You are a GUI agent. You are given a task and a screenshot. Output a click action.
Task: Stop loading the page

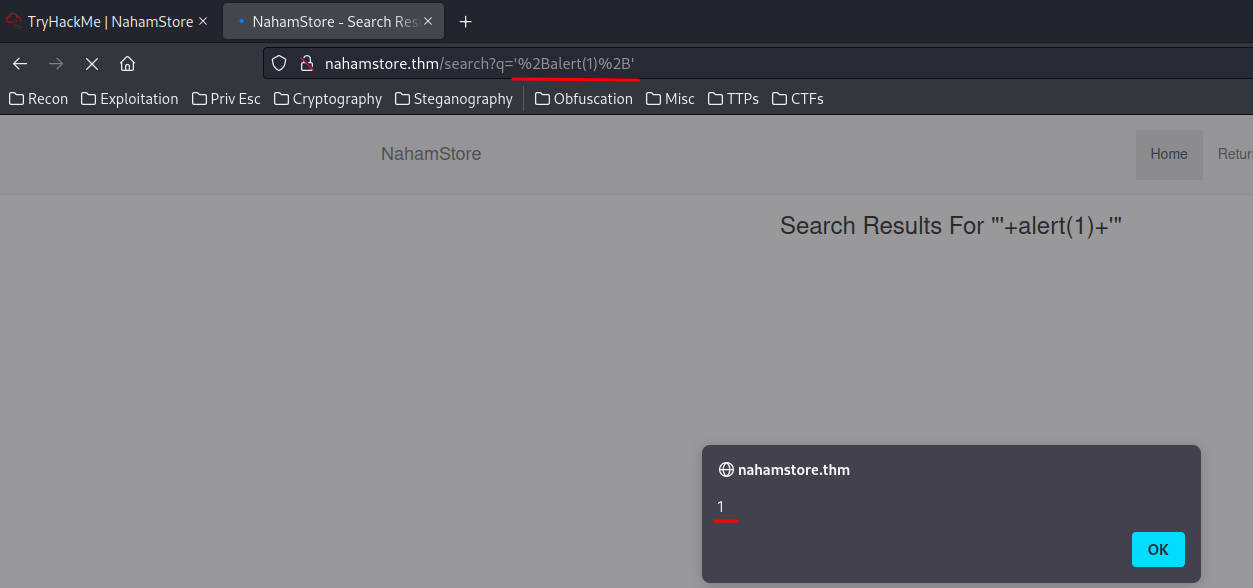(x=91, y=64)
